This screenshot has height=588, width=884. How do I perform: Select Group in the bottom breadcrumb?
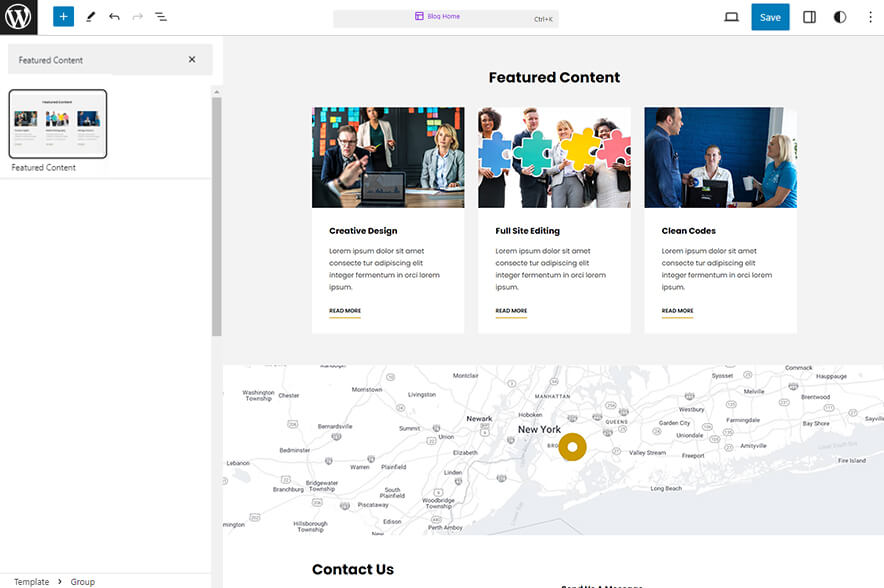coord(82,581)
